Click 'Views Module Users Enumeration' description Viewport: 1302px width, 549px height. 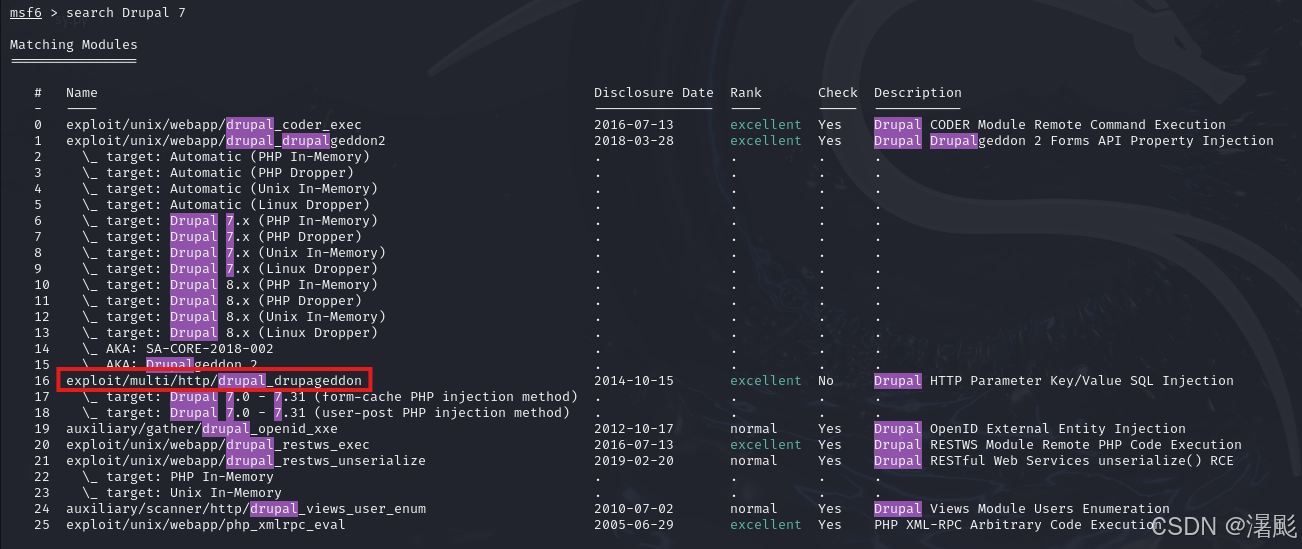[1050, 509]
